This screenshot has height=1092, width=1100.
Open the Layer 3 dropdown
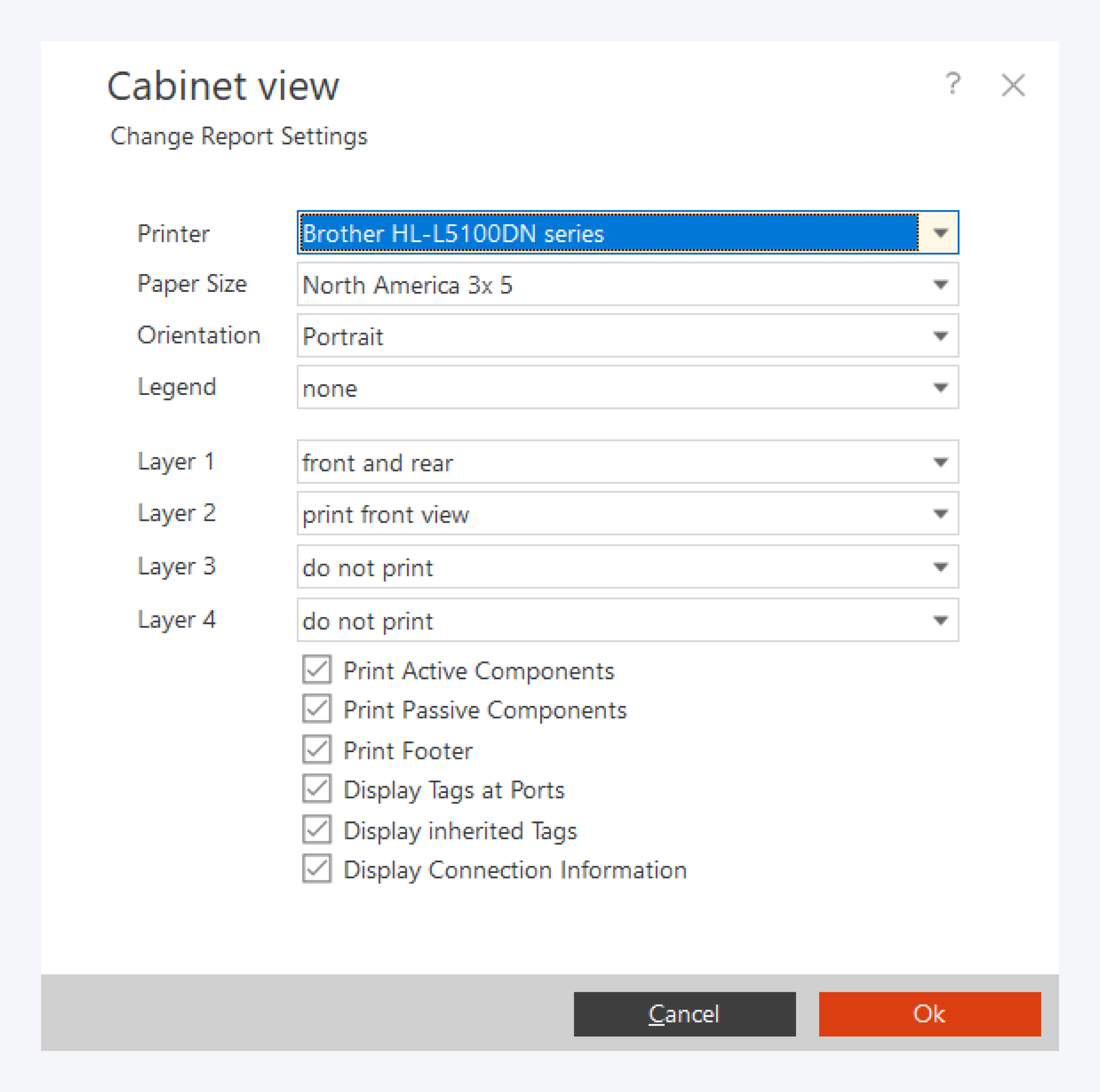pos(940,567)
